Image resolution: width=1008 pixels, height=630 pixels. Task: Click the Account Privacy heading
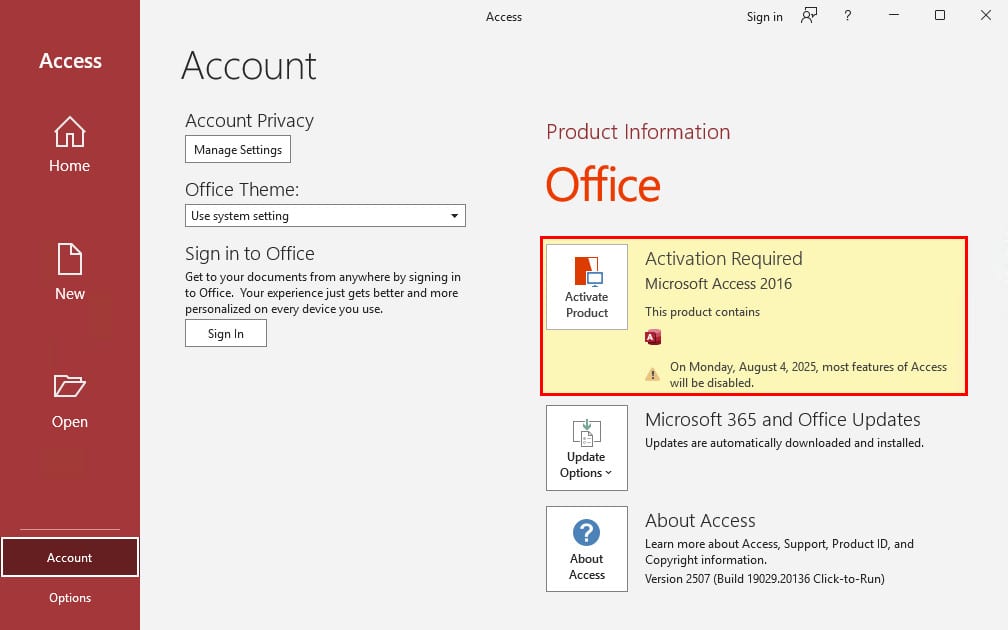[x=249, y=121]
